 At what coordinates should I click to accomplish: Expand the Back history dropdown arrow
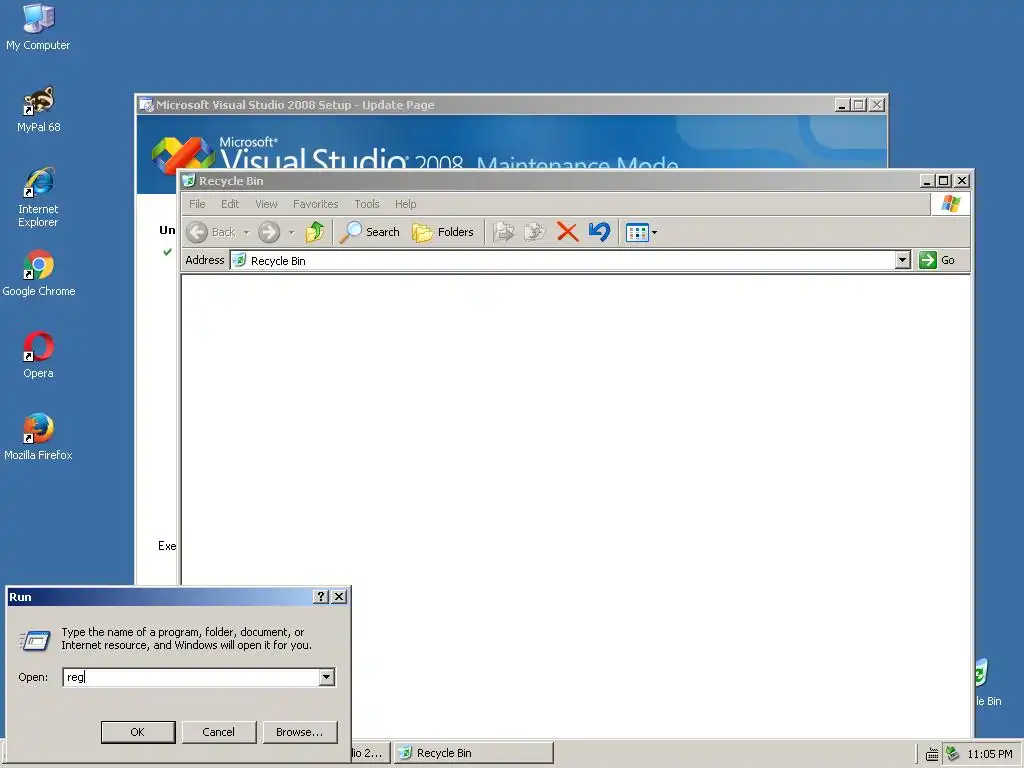pyautogui.click(x=246, y=232)
